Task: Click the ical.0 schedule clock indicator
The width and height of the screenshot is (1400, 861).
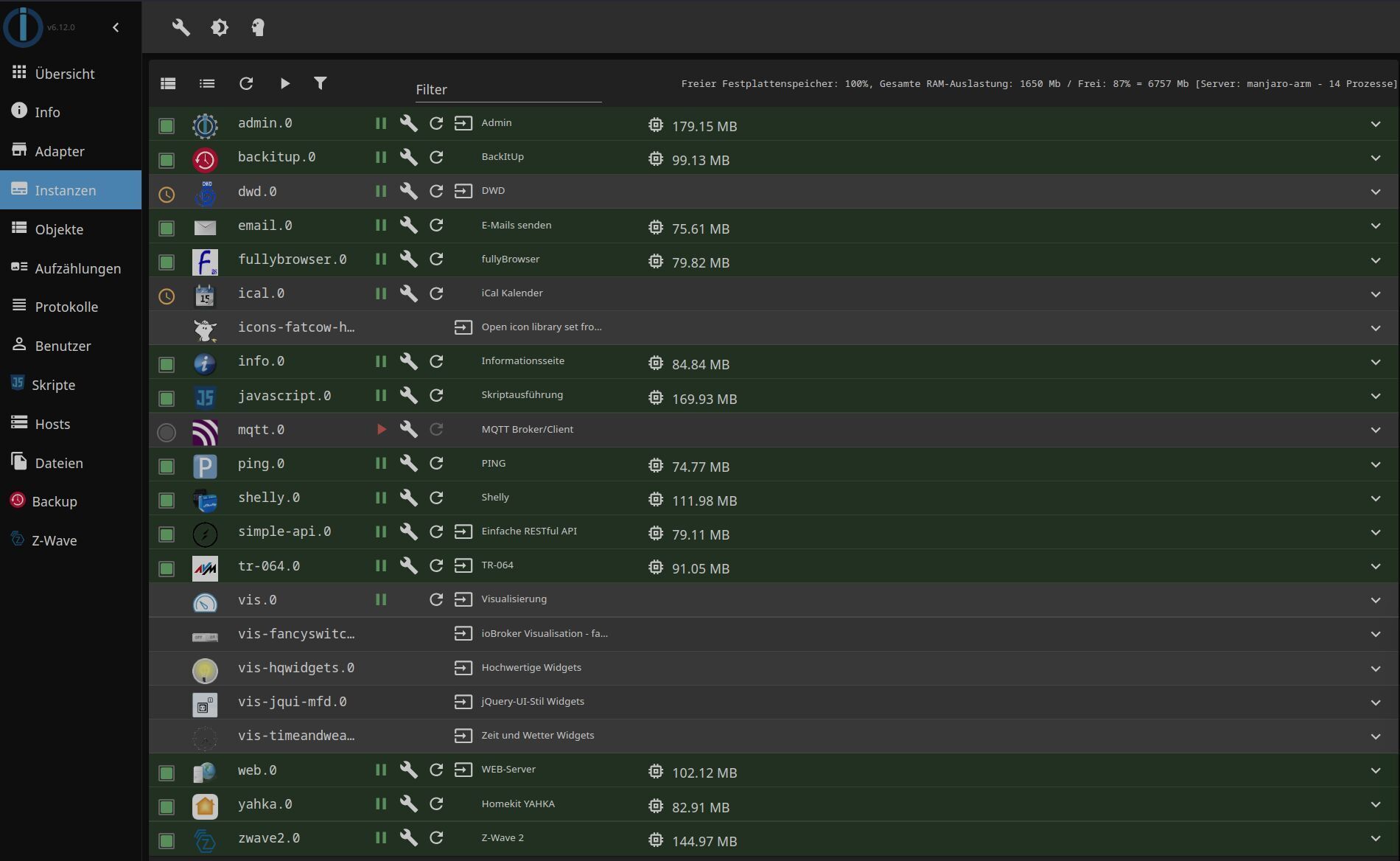Action: pos(167,296)
